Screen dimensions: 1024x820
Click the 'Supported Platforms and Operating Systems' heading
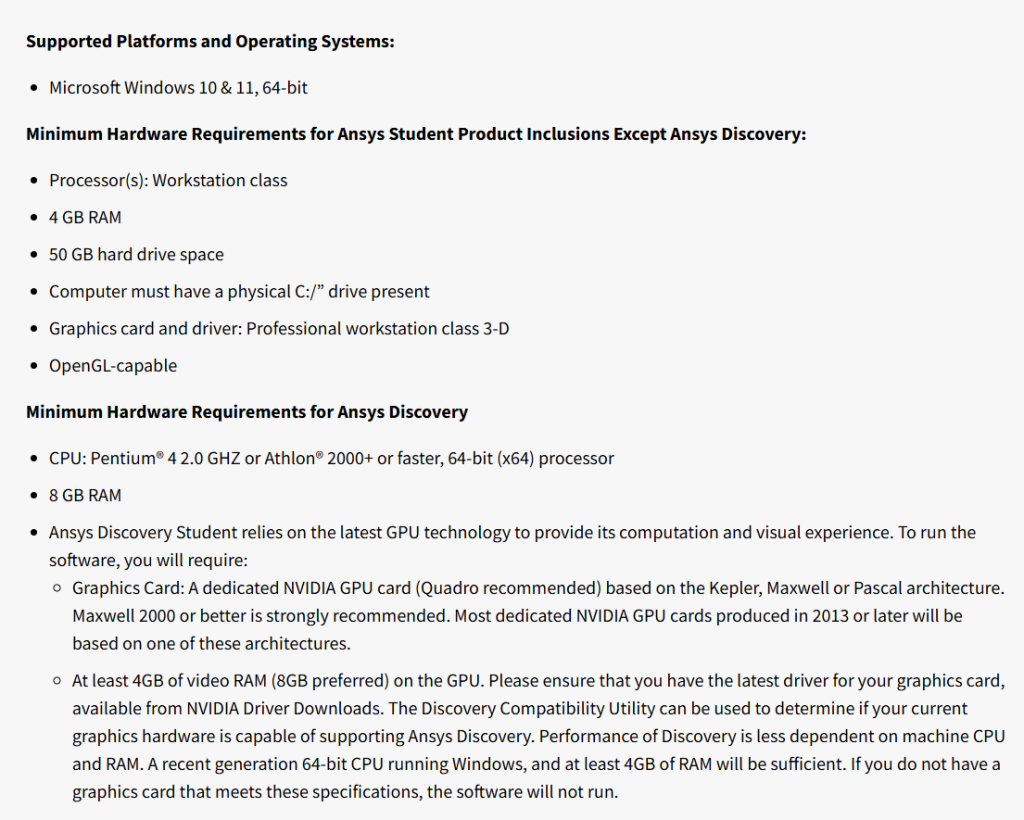210,41
